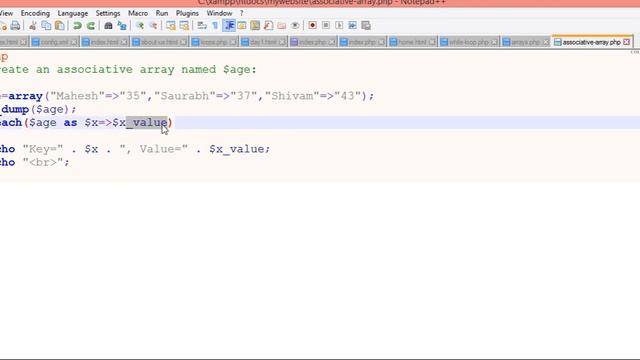Open the Replace toolbar icon
Screen dimensions: 640x360
click(122, 26)
